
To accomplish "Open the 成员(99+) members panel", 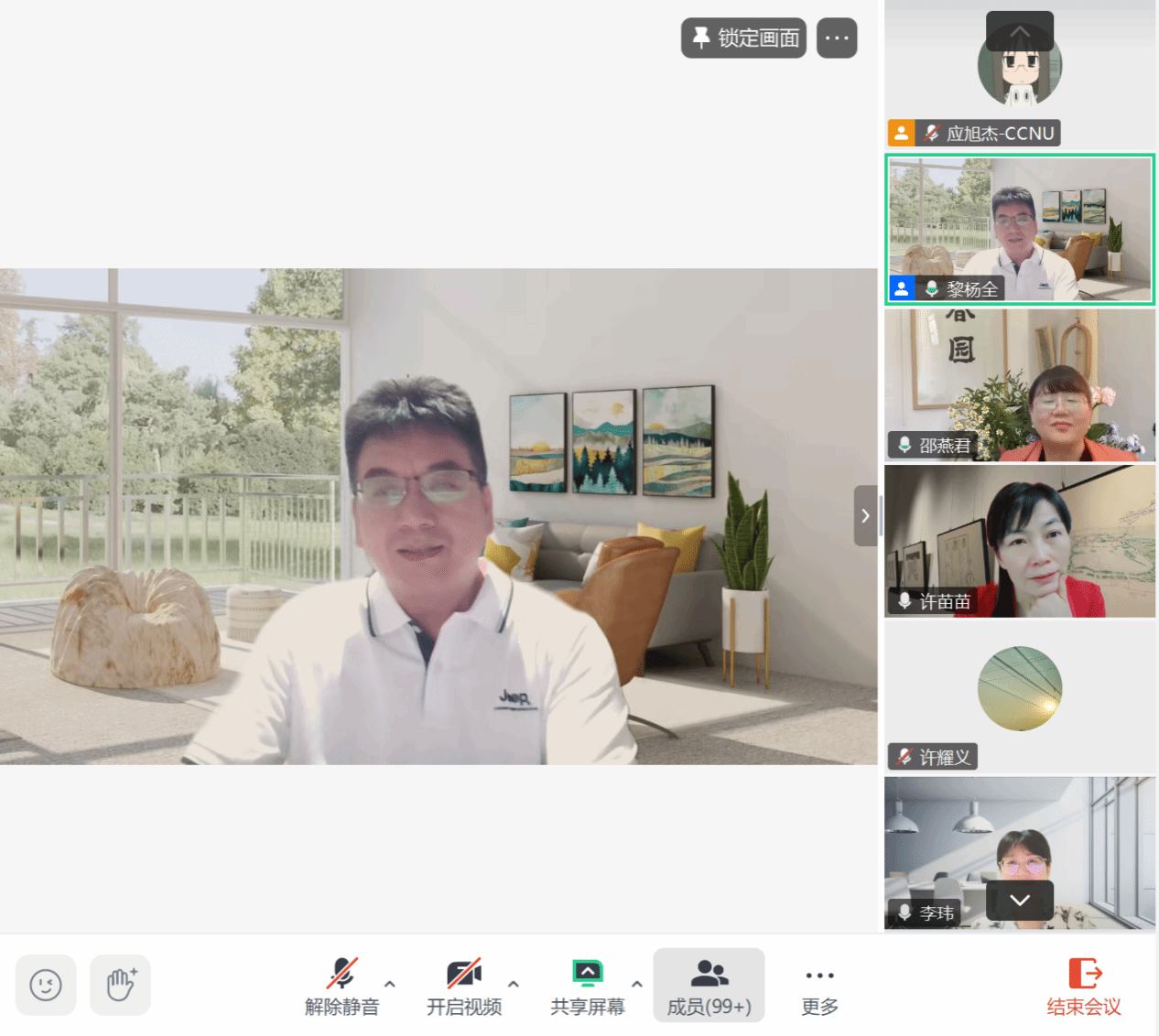I will (x=709, y=987).
